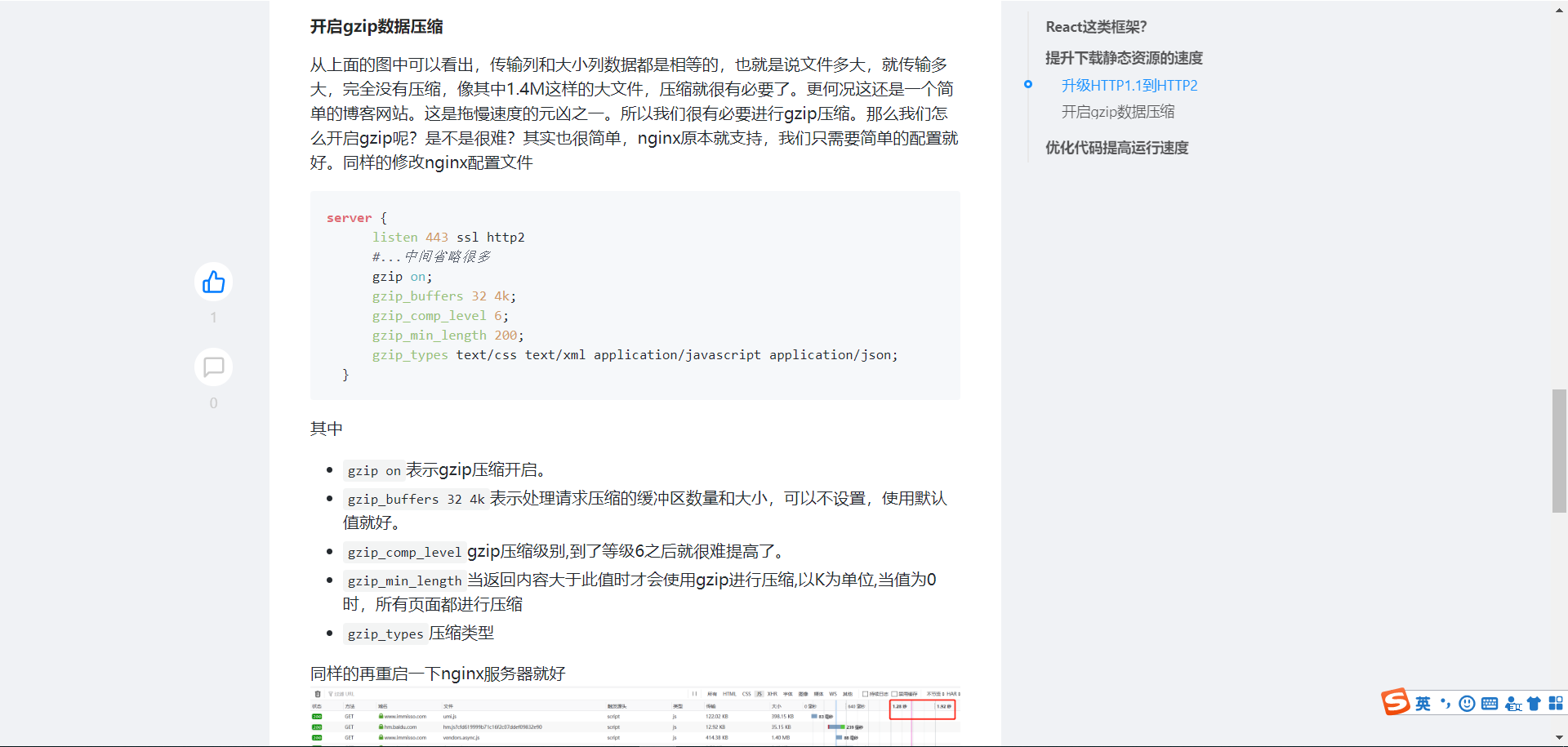This screenshot has height=747, width=1568.
Task: Click the vertical scrollbar thumb
Action: coord(1559,451)
